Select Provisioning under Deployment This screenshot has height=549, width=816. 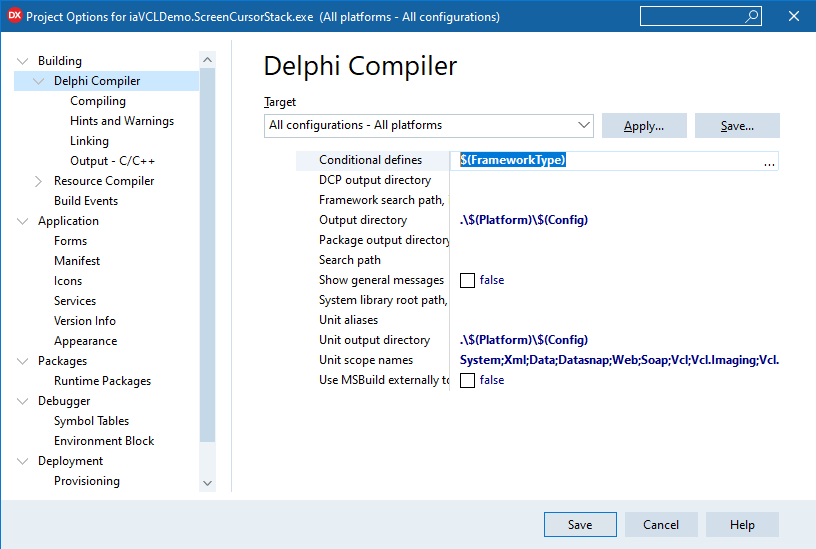(87, 481)
